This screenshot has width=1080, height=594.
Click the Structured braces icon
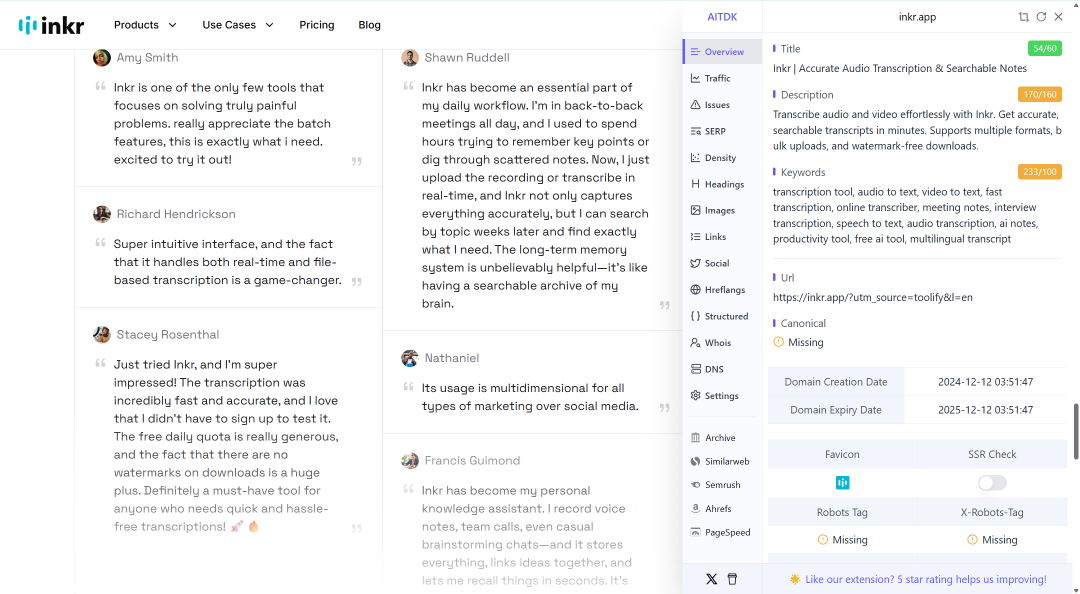tap(696, 316)
